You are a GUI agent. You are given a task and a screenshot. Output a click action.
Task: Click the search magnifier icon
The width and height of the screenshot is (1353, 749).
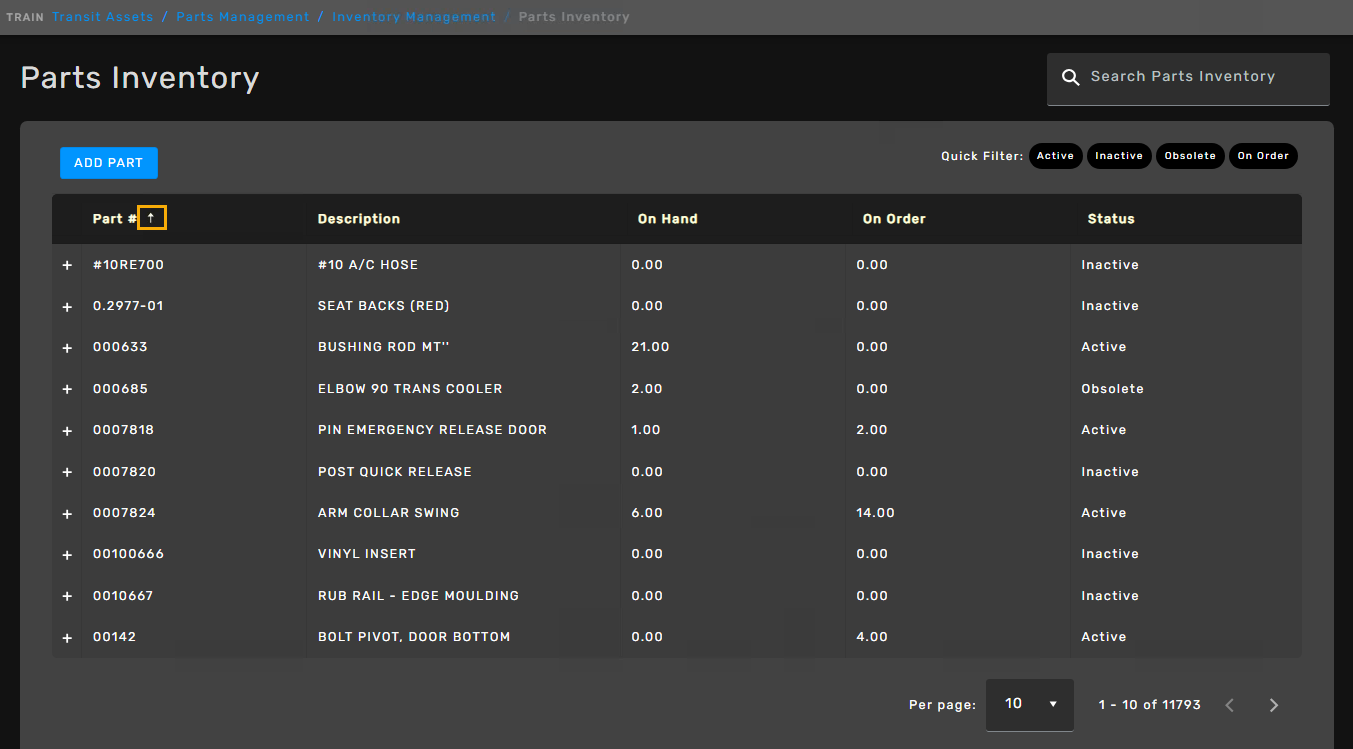[x=1070, y=77]
